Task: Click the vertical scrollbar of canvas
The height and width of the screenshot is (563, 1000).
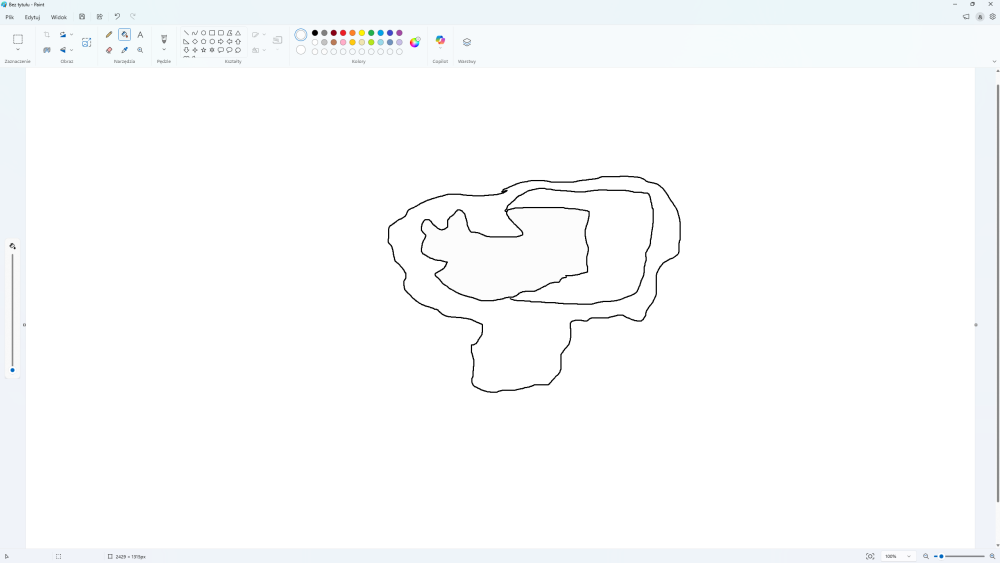Action: point(997,293)
